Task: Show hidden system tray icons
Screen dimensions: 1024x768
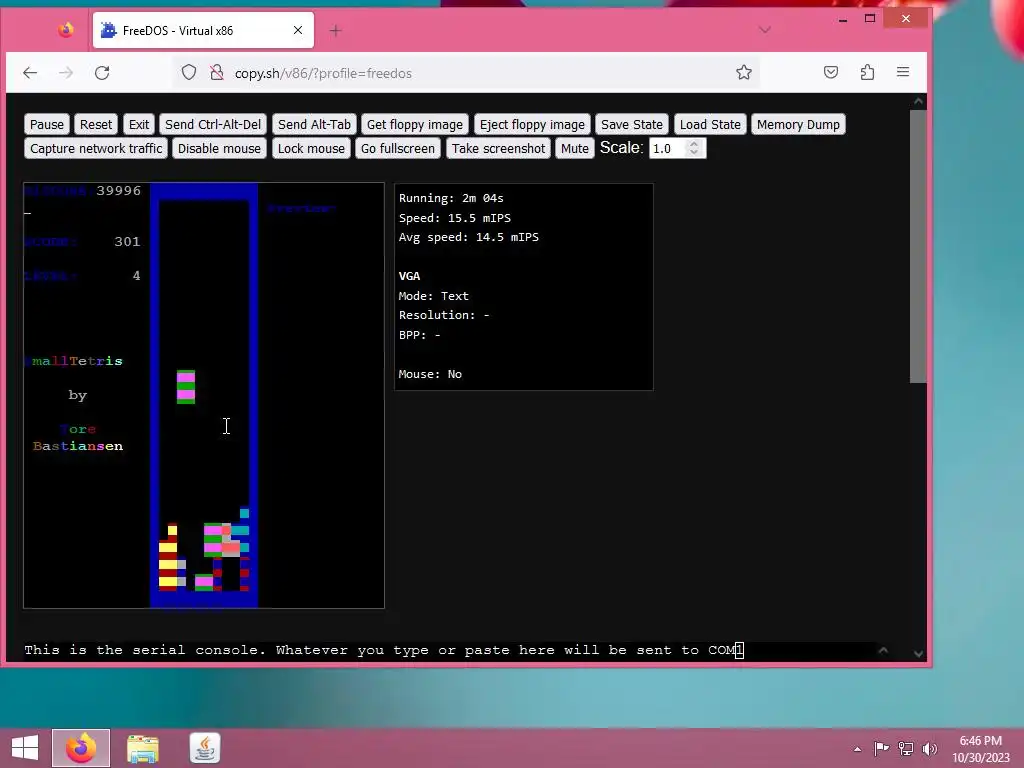Action: 857,749
